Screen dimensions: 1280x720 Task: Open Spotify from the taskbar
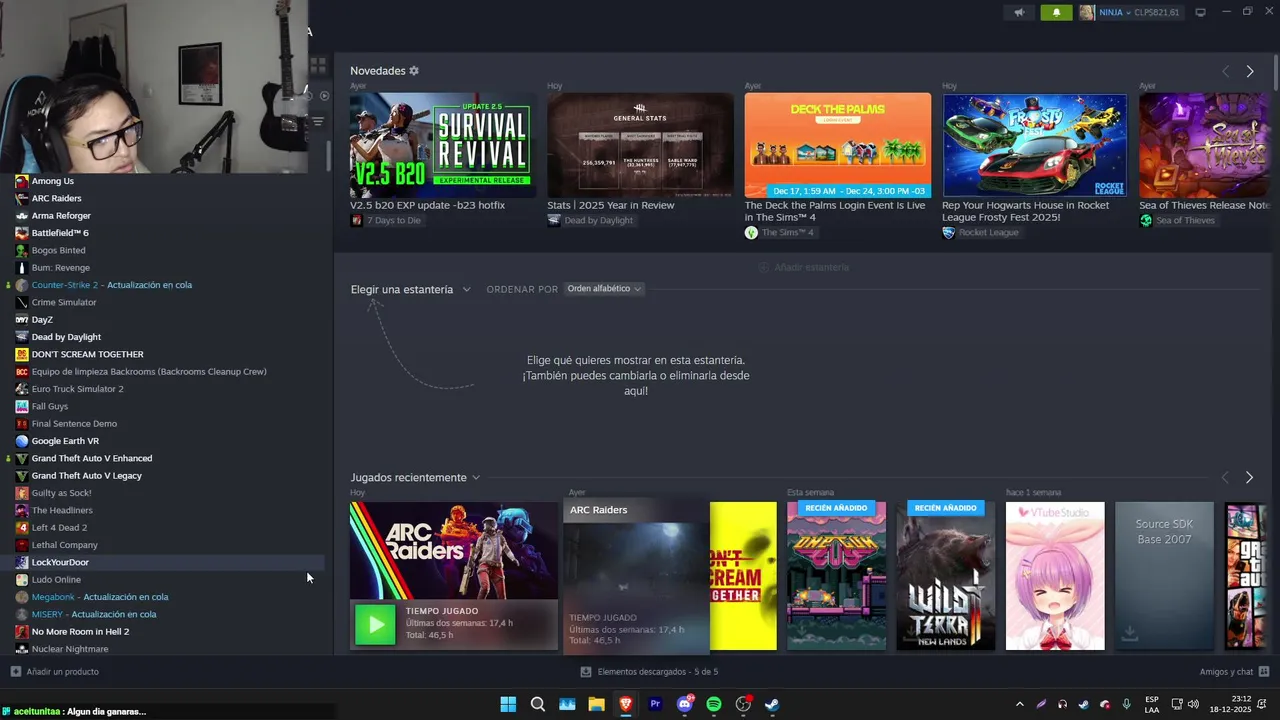tap(714, 704)
